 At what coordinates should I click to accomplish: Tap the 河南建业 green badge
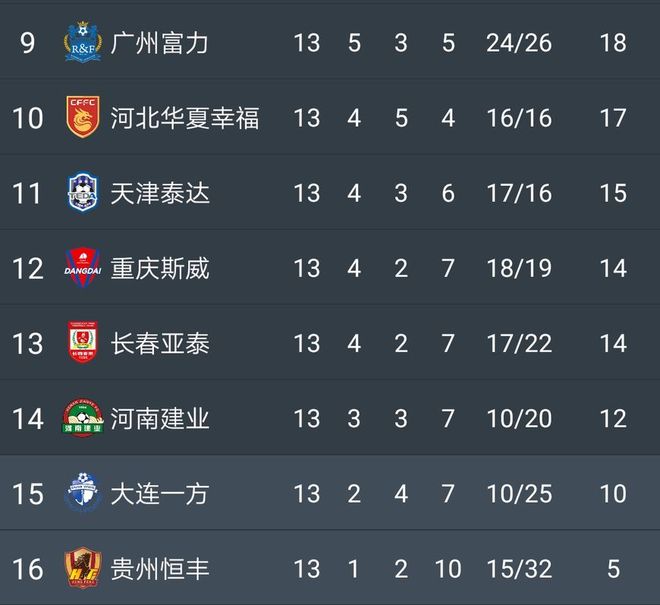pos(82,418)
